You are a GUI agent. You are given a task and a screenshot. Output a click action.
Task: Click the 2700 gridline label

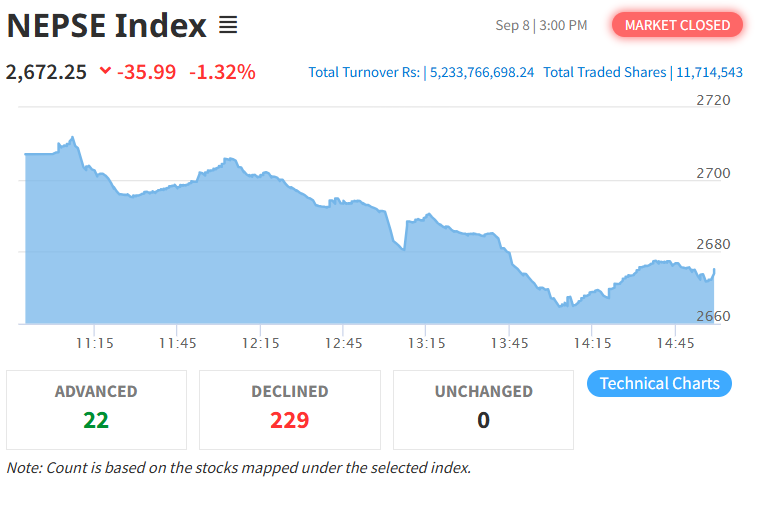click(x=713, y=173)
